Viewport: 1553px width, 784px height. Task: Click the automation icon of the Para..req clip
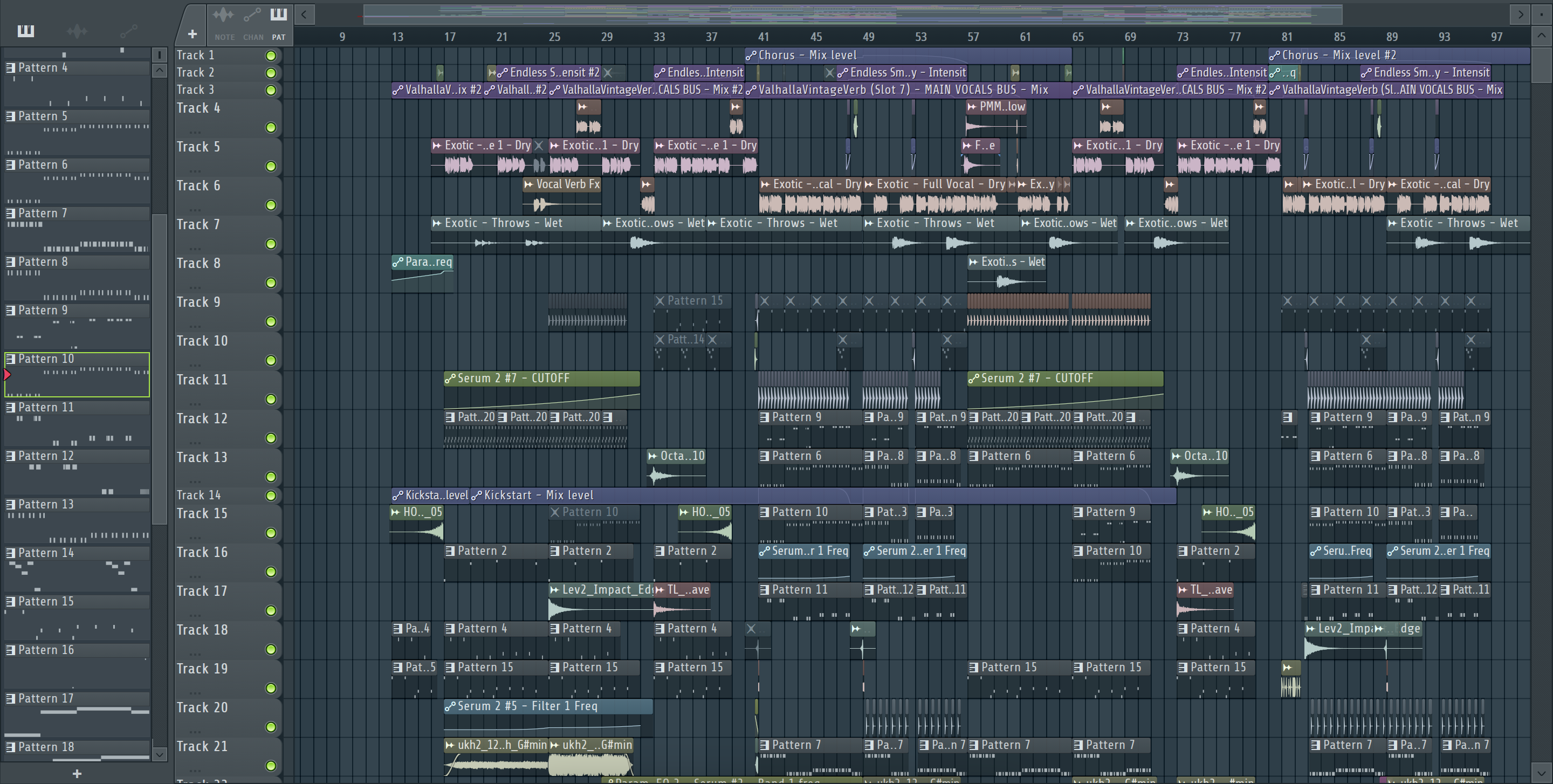[398, 262]
